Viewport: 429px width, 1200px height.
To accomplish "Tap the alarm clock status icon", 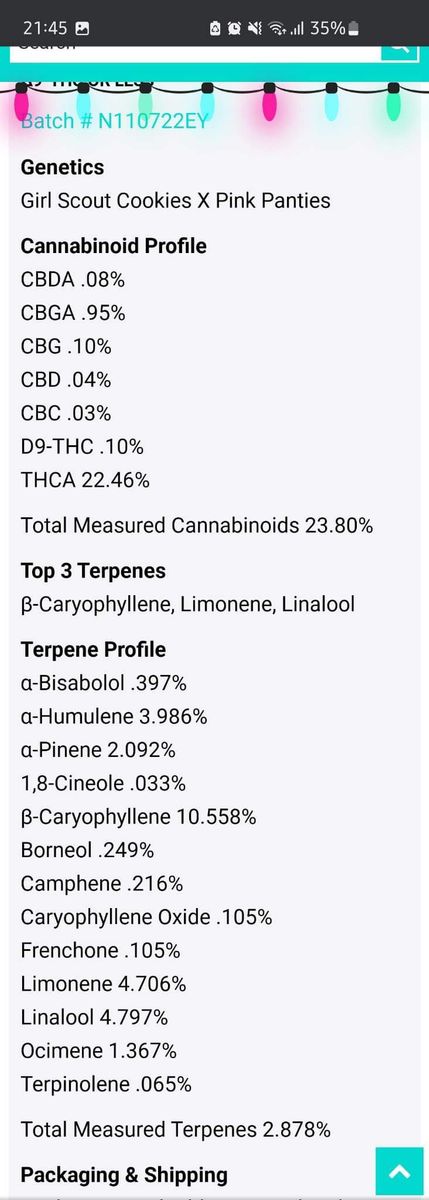I will [234, 28].
